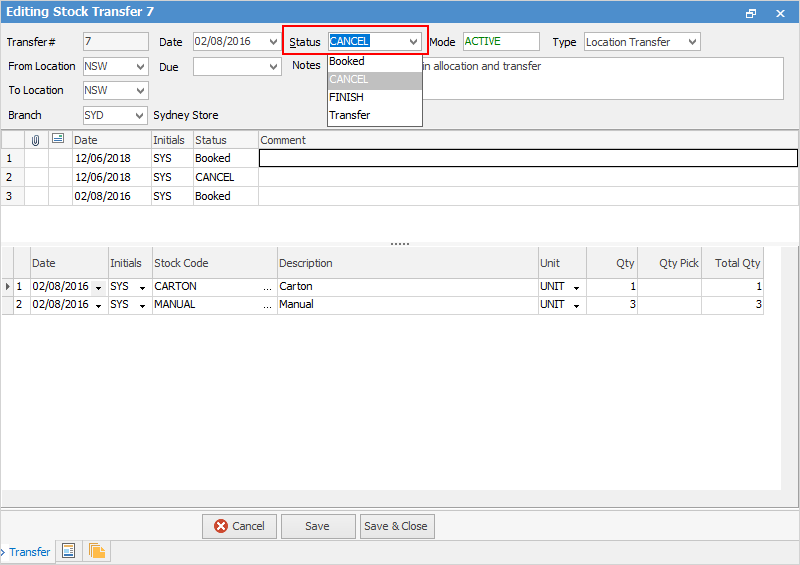This screenshot has width=800, height=565.
Task: Expand the From Location NSW dropdown
Action: 139,67
